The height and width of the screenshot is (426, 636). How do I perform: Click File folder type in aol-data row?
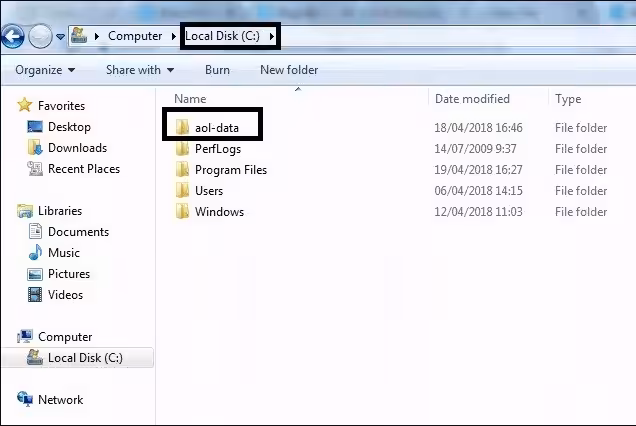[581, 128]
